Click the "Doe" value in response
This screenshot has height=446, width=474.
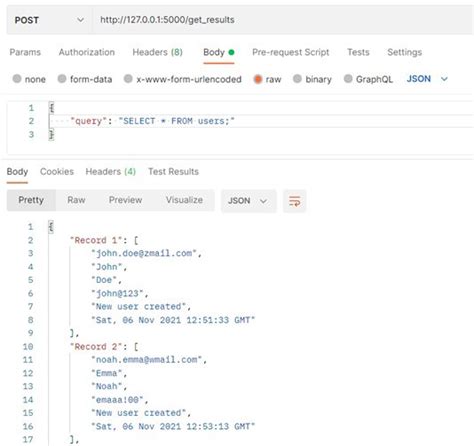coord(104,280)
